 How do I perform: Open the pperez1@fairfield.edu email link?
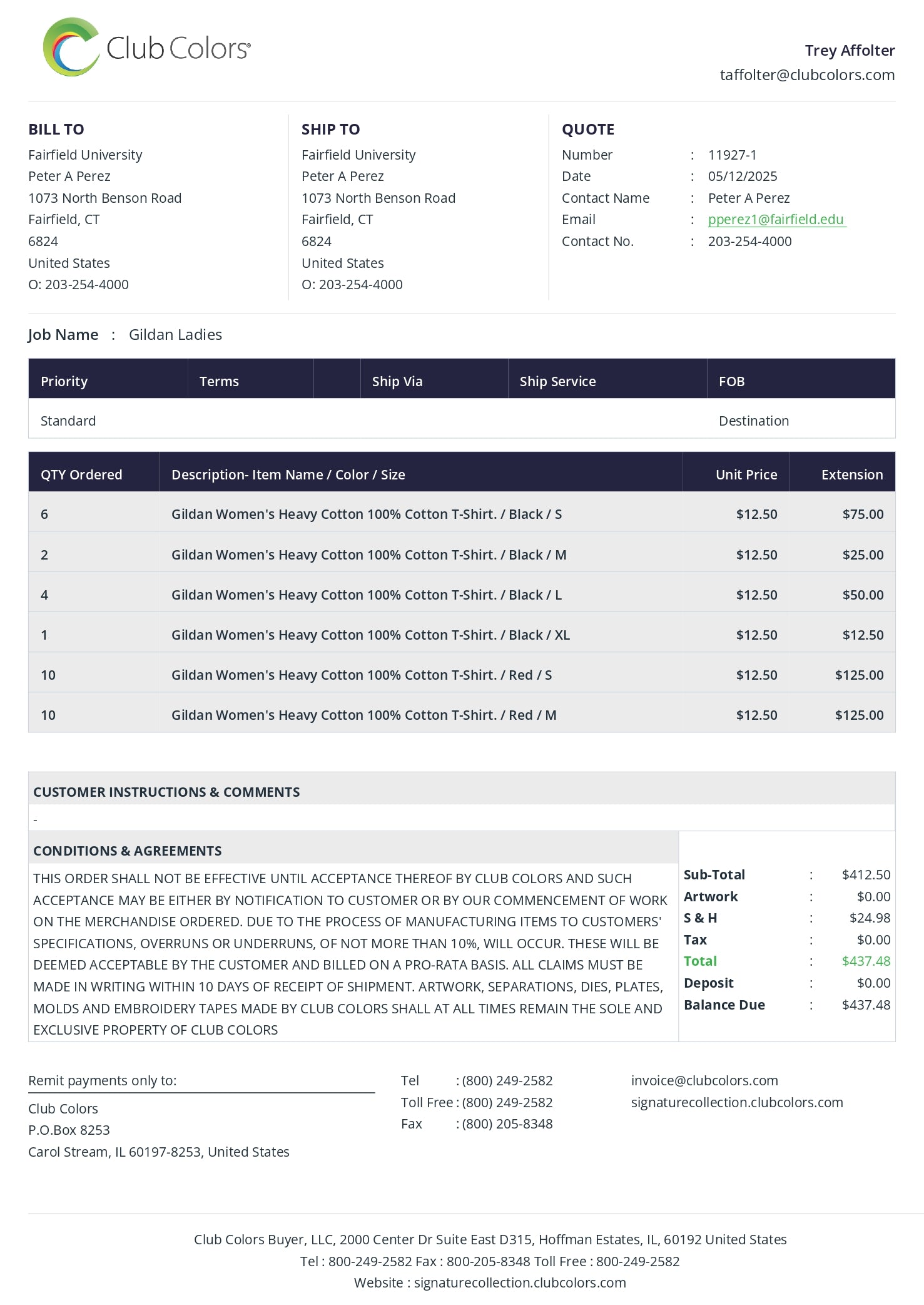[x=777, y=220]
